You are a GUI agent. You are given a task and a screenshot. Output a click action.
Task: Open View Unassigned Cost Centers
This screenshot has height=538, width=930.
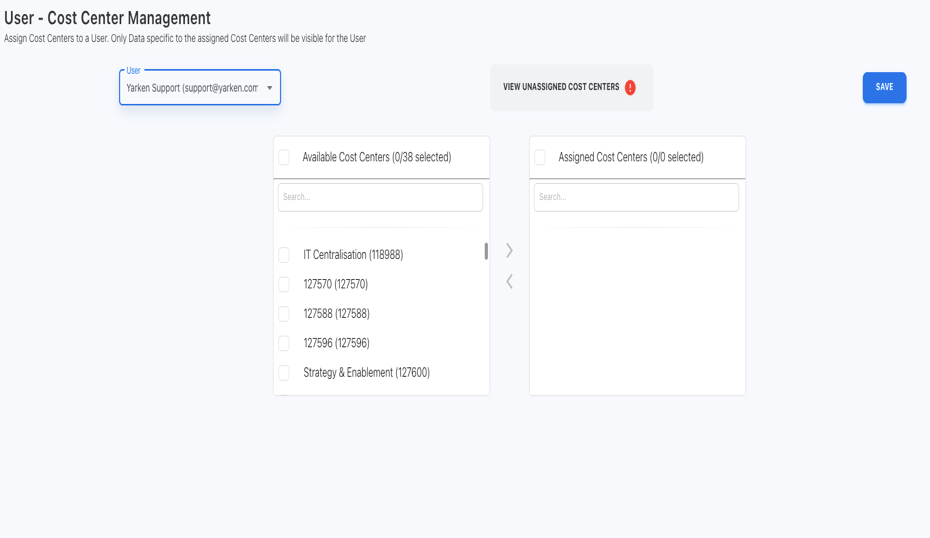561,88
